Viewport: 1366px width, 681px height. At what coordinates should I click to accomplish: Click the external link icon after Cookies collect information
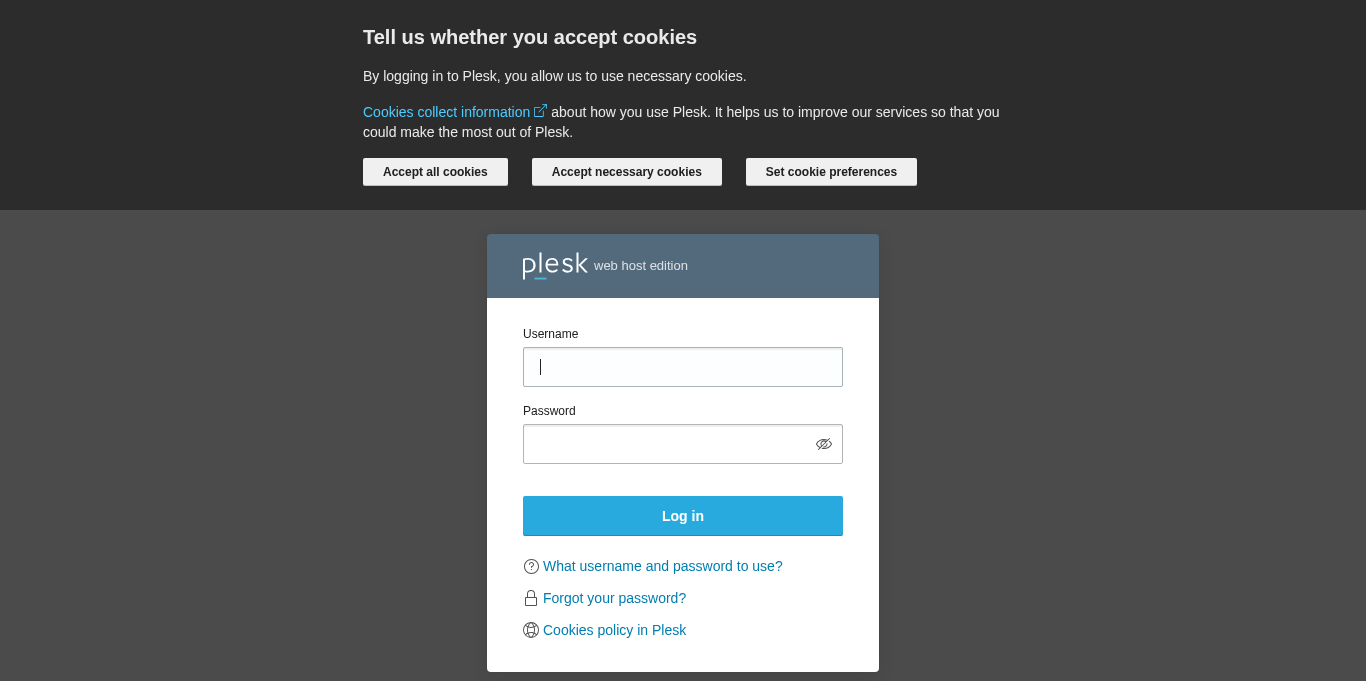coord(540,111)
